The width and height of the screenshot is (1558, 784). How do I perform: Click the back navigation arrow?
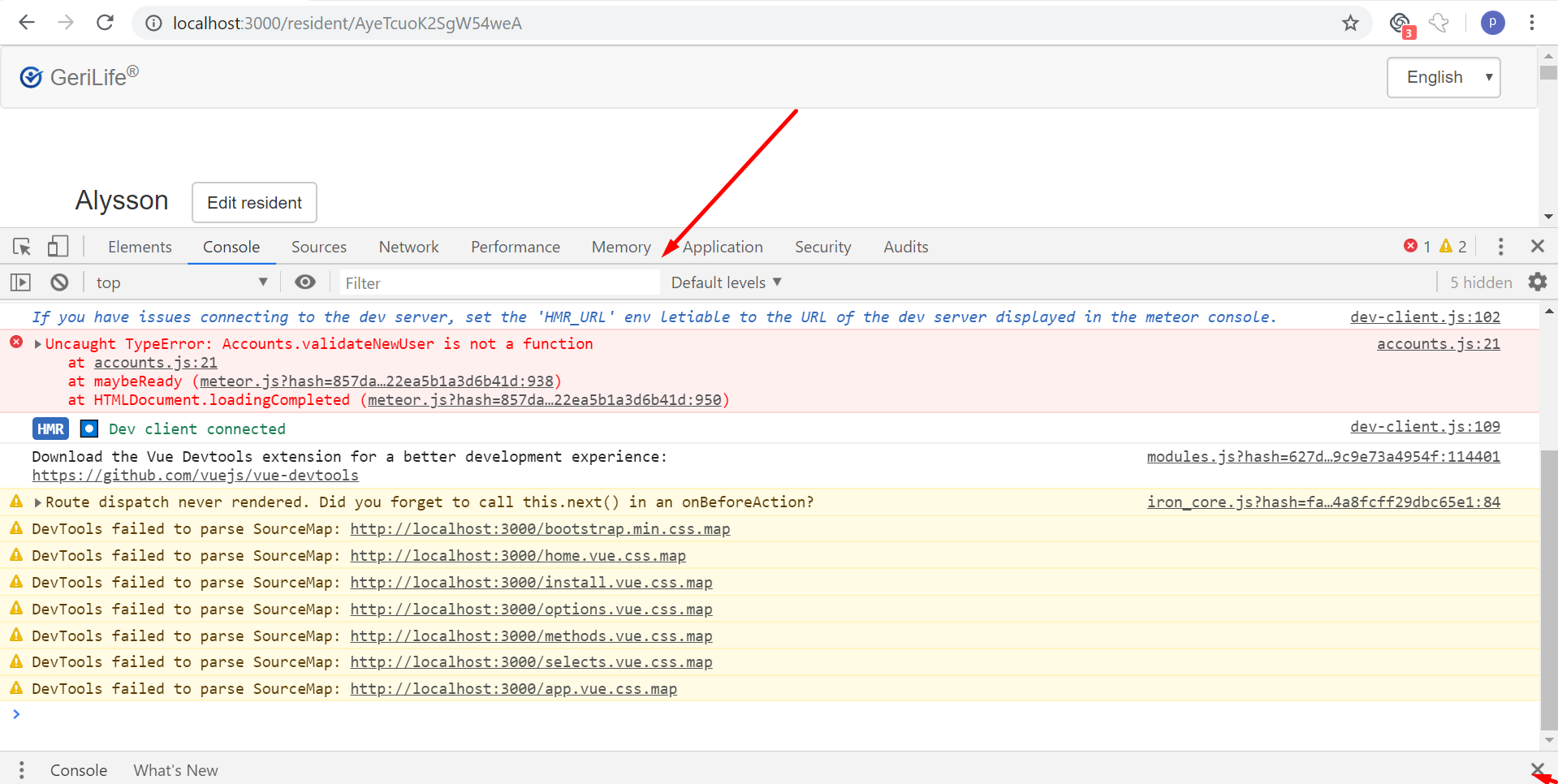27,22
